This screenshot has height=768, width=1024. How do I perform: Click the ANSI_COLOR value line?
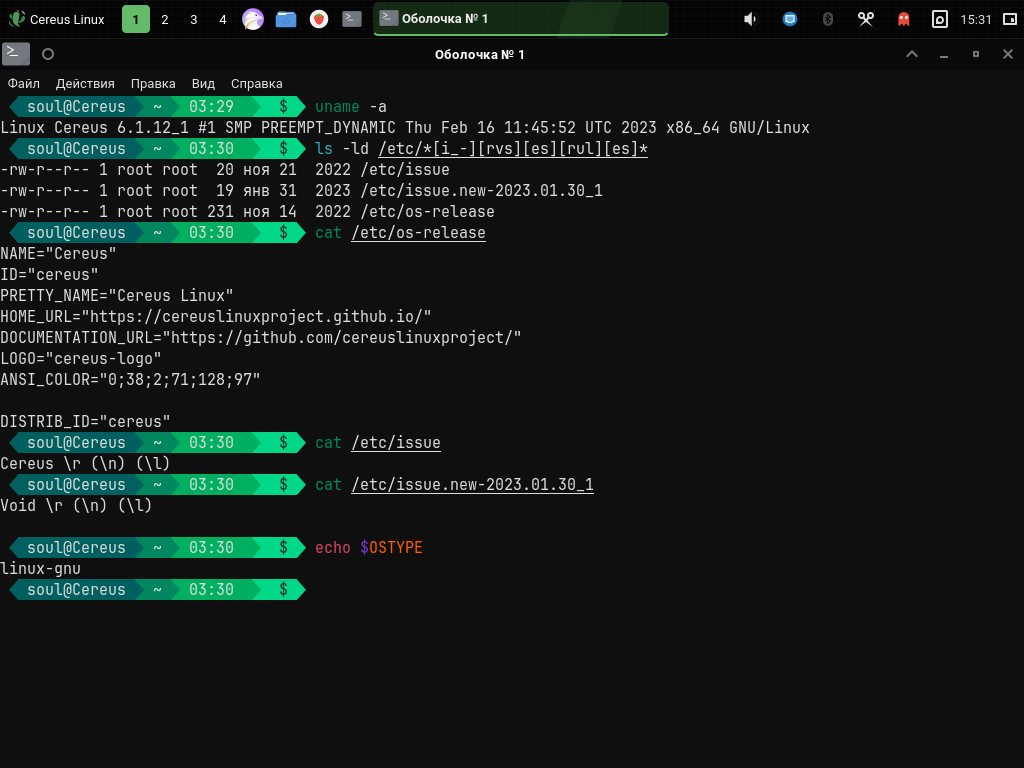click(x=130, y=379)
